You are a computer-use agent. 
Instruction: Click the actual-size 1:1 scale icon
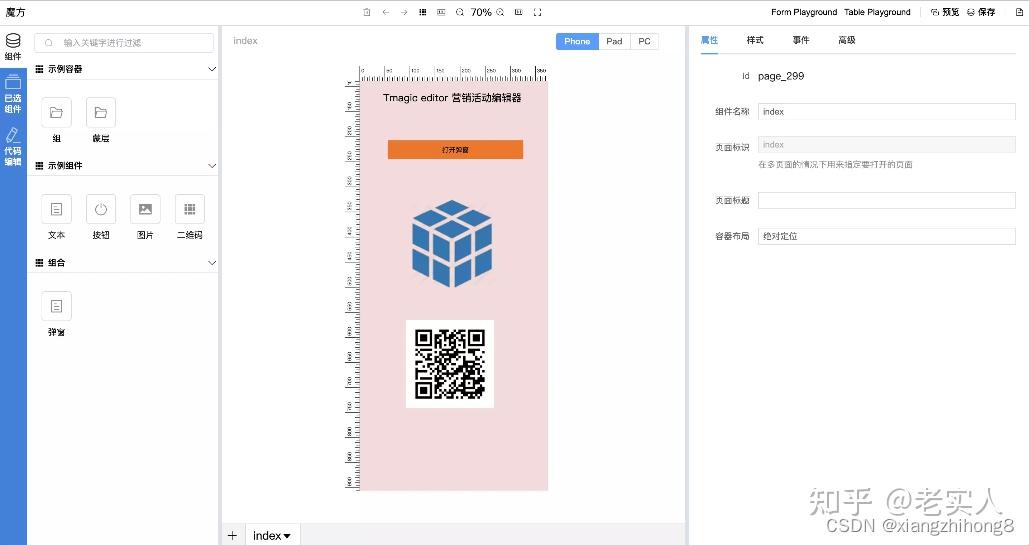[518, 12]
